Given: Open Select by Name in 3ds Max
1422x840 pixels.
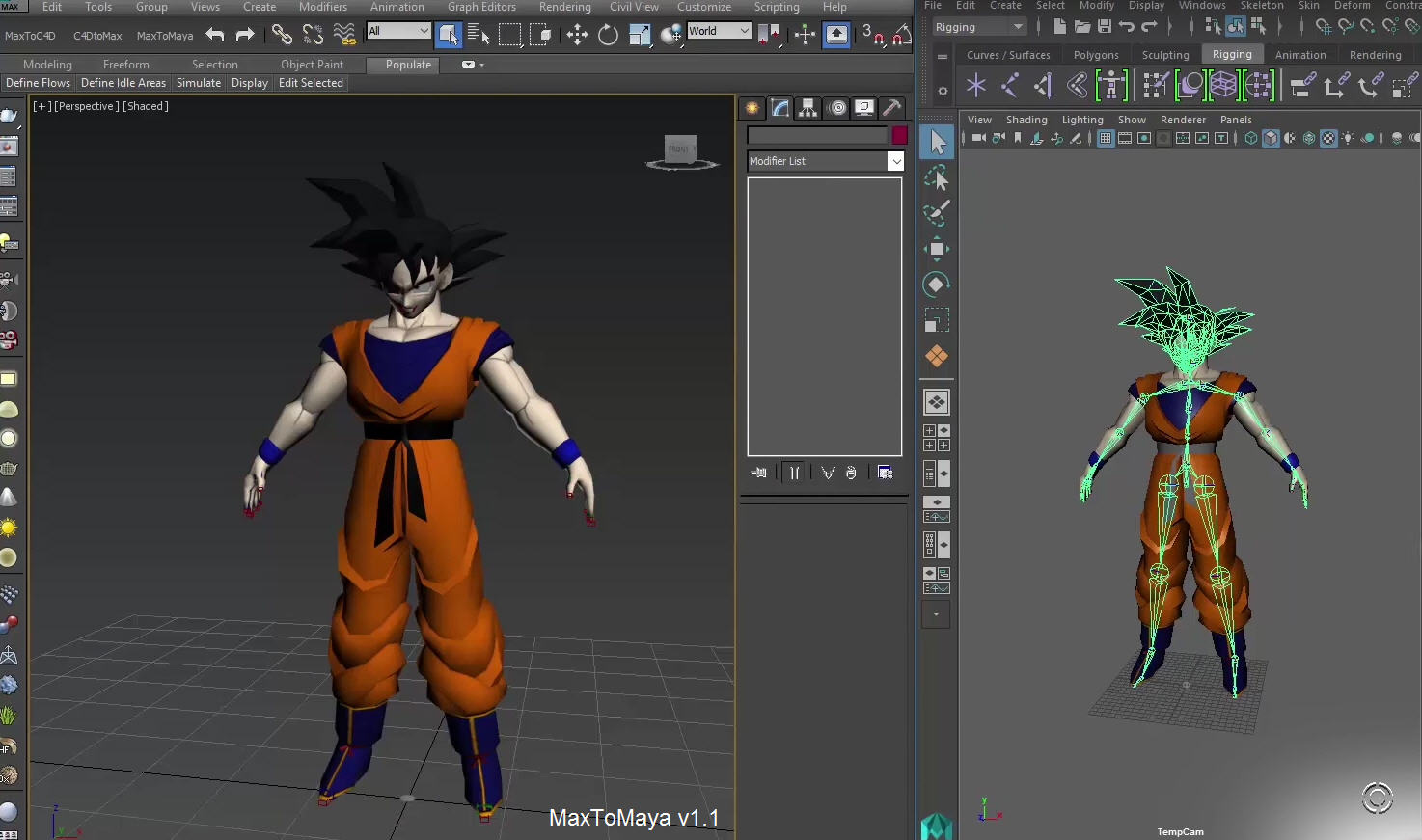Looking at the screenshot, I should point(479,36).
